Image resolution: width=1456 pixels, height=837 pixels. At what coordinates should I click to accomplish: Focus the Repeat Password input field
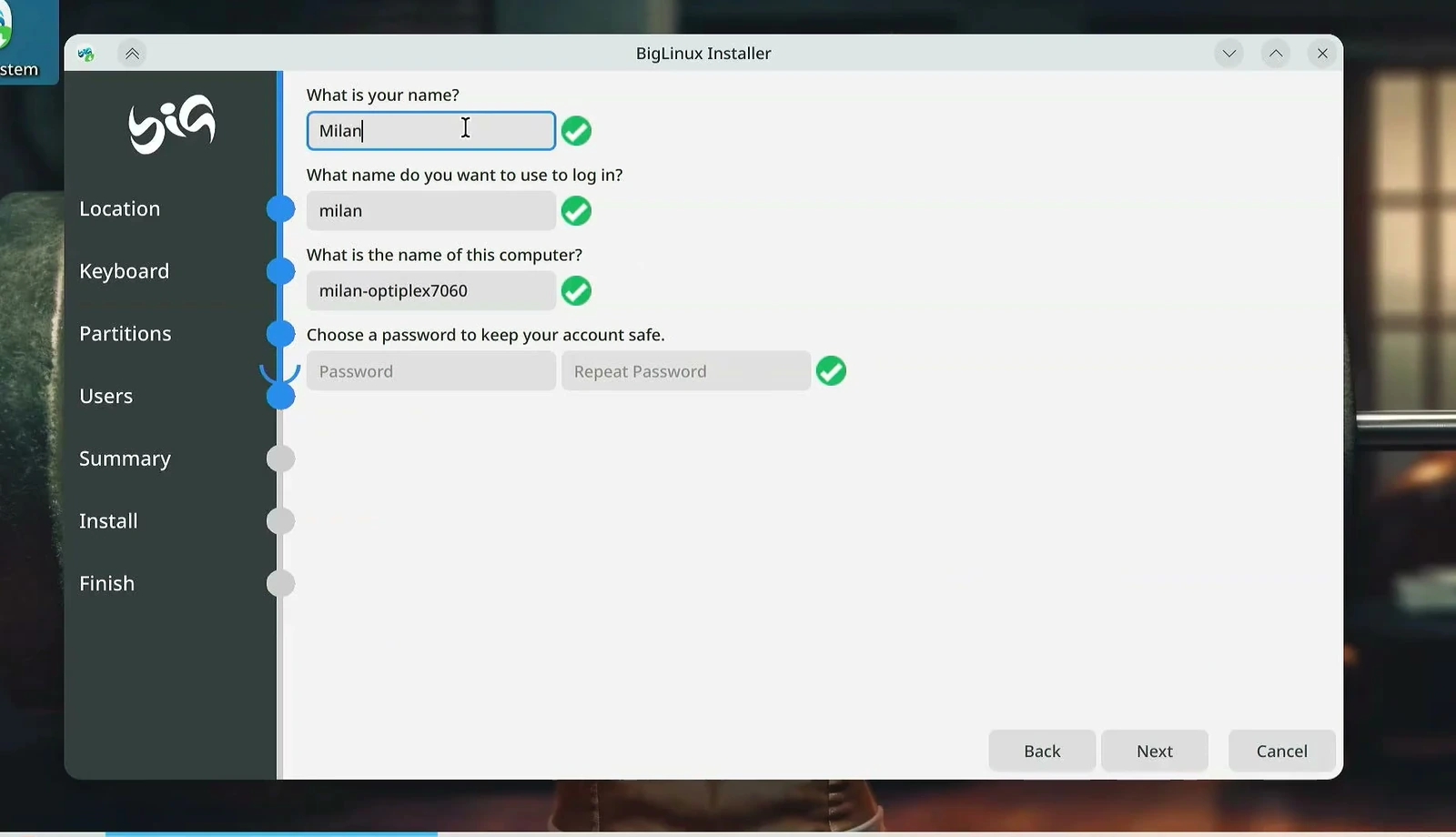tap(686, 371)
